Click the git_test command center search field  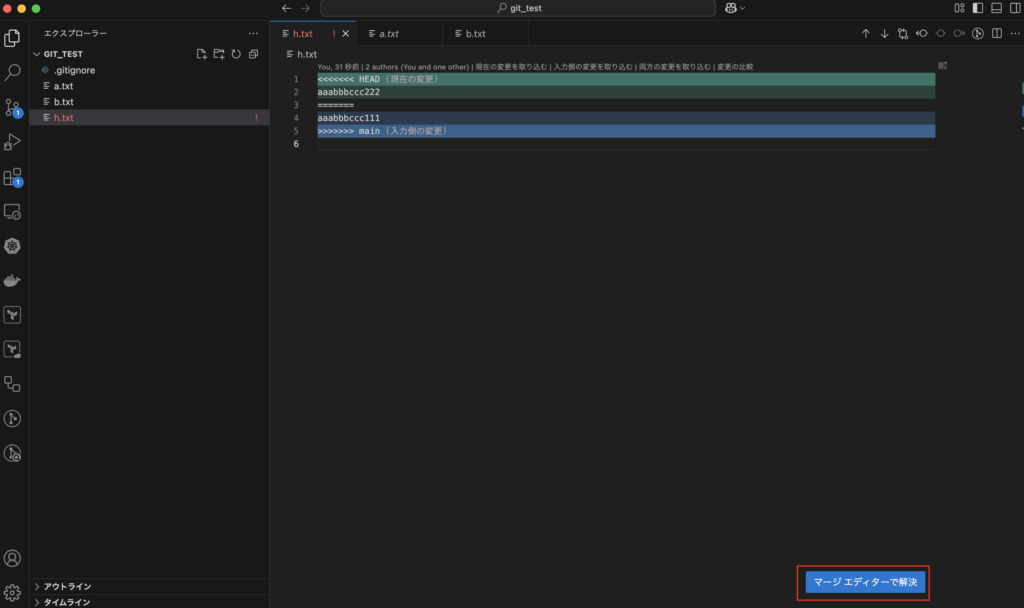point(518,8)
